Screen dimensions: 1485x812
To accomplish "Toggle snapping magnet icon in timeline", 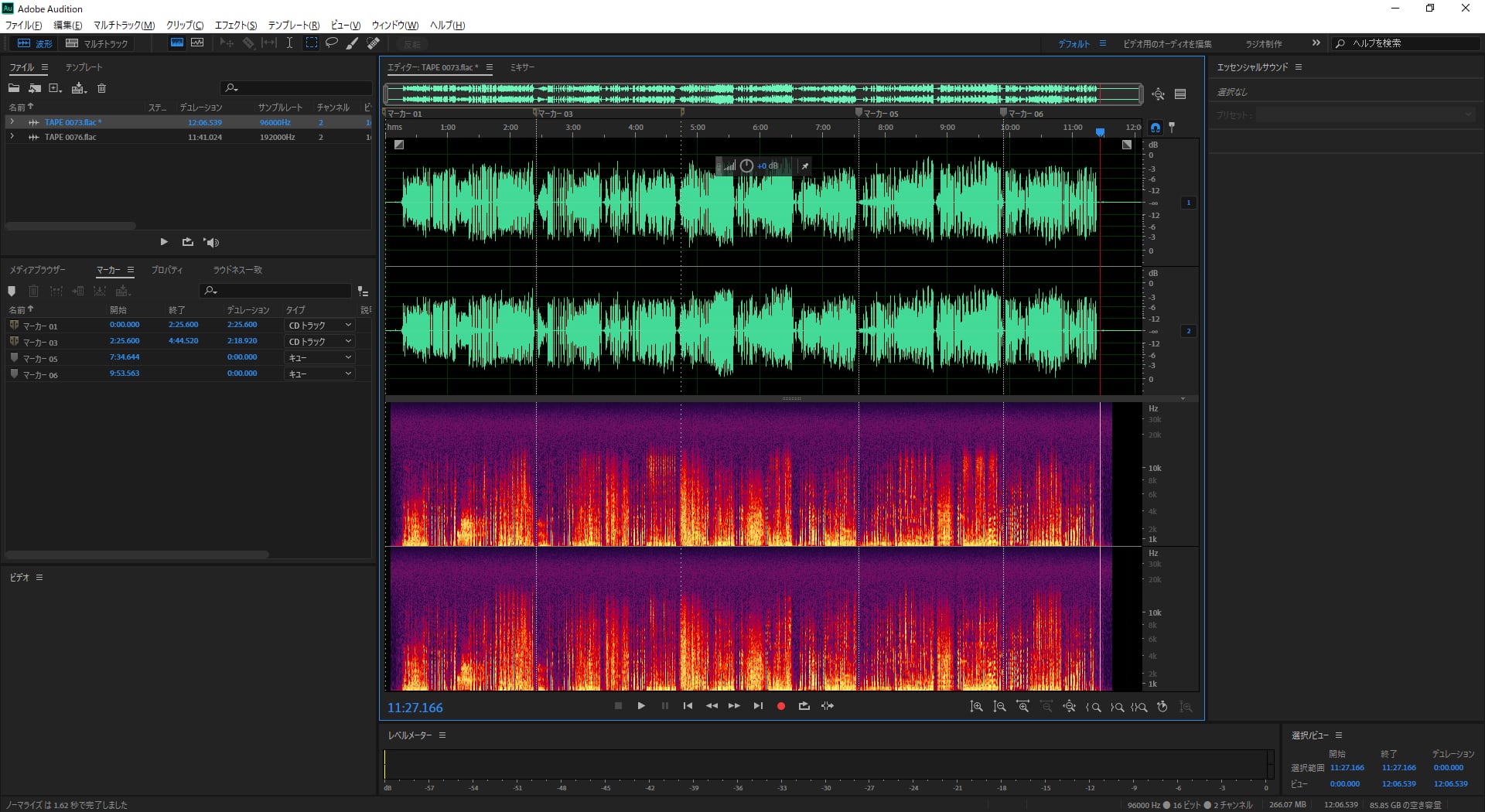I will 1156,128.
